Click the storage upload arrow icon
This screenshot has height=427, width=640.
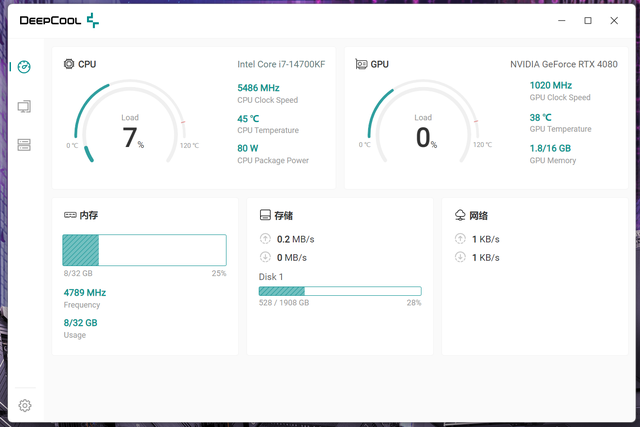tap(265, 239)
